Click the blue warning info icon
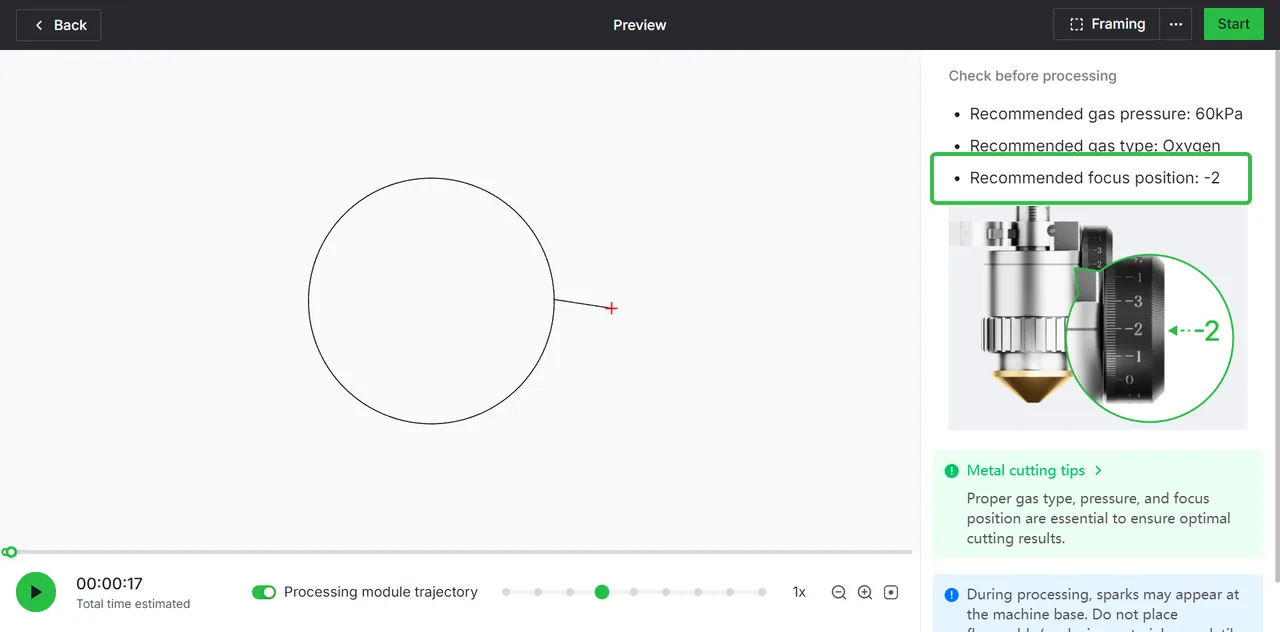 tap(951, 594)
